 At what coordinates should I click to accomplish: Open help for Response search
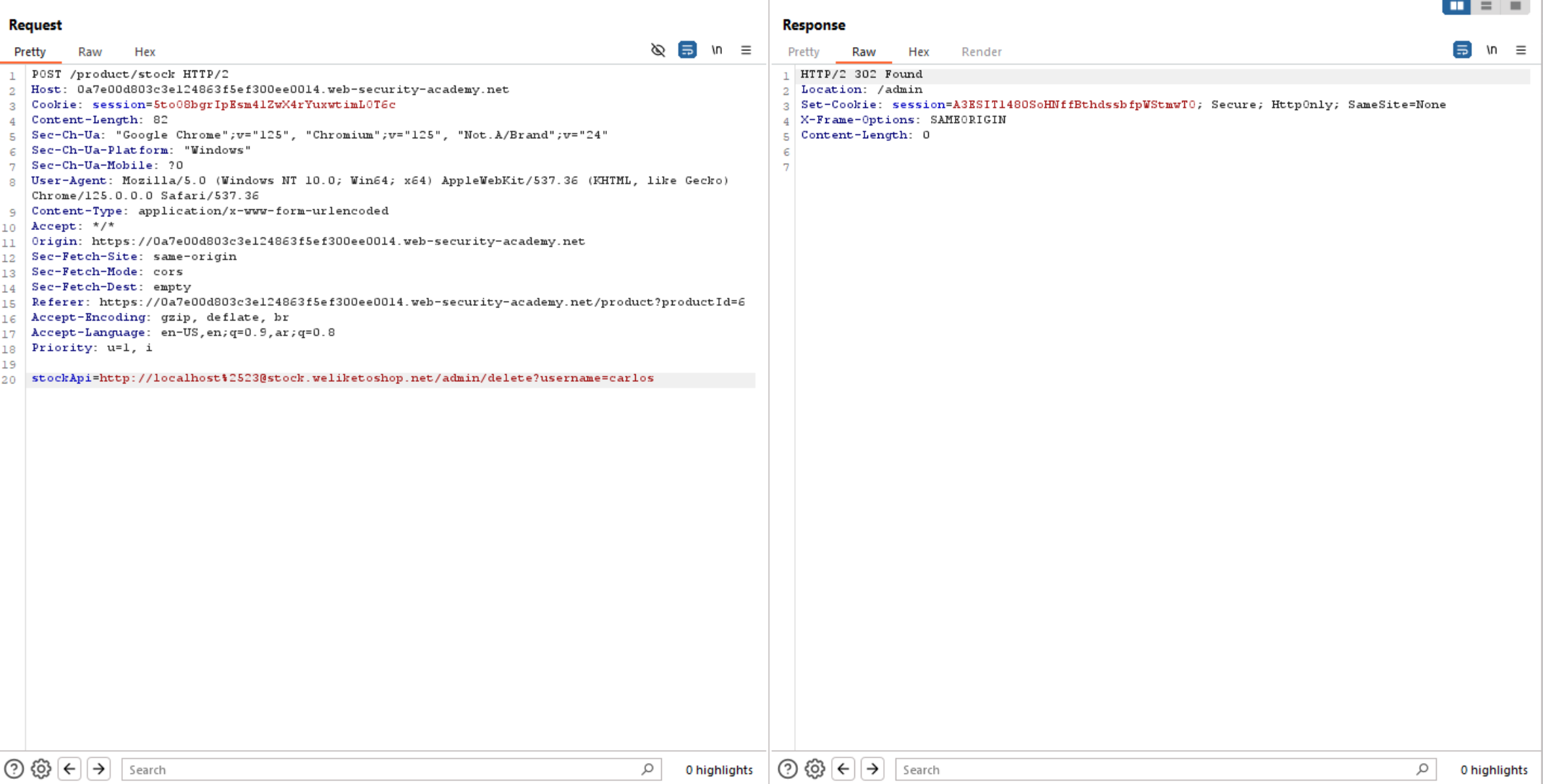coord(788,769)
